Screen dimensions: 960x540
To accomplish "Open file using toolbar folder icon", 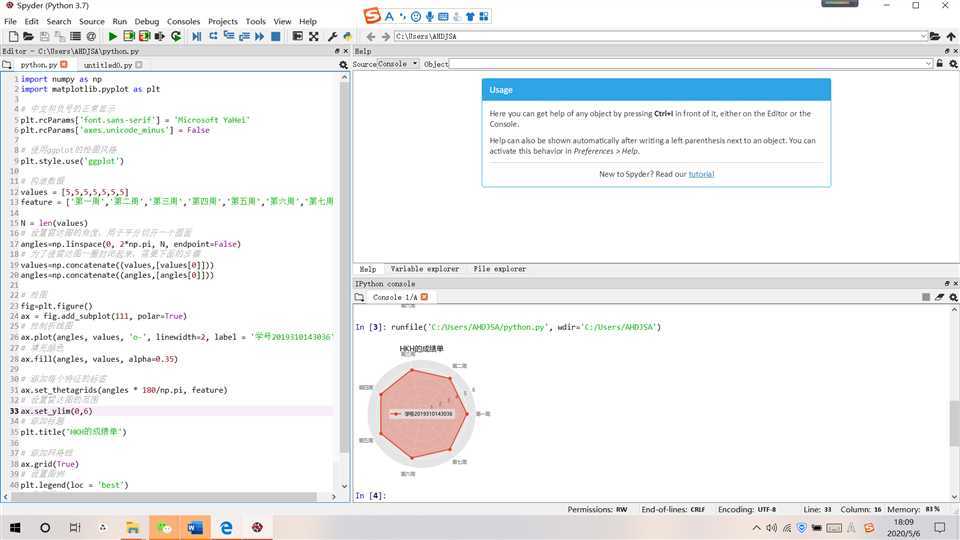I will tap(28, 37).
